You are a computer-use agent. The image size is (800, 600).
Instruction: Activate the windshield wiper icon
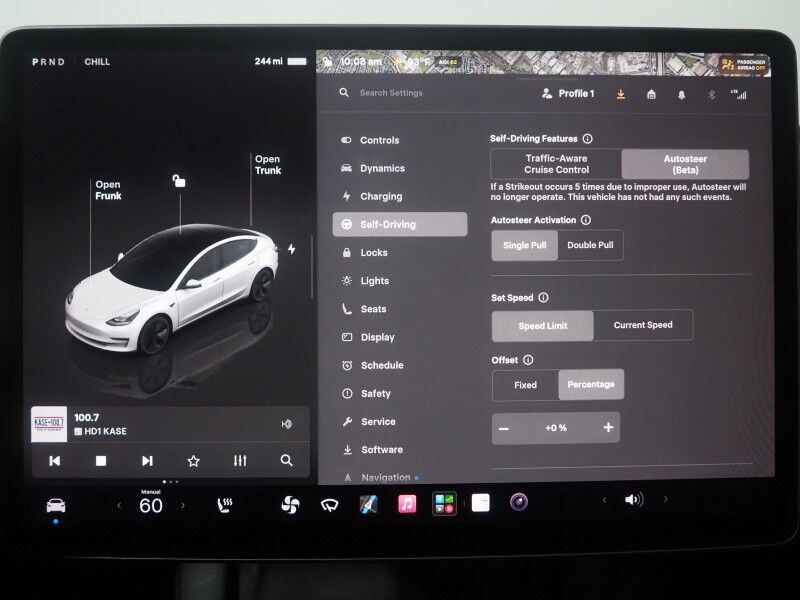point(330,505)
